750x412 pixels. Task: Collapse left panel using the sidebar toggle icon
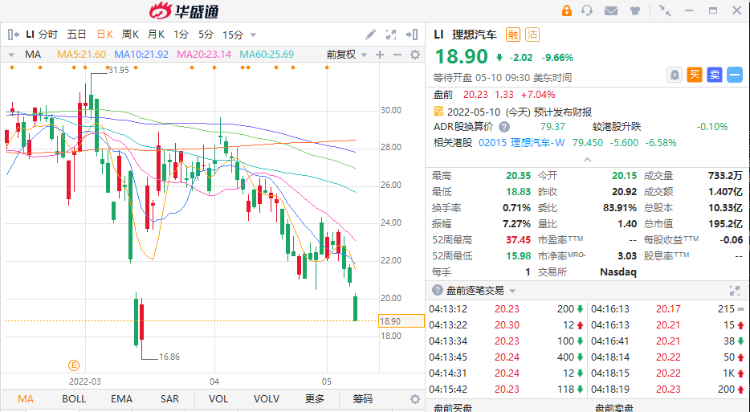point(13,34)
